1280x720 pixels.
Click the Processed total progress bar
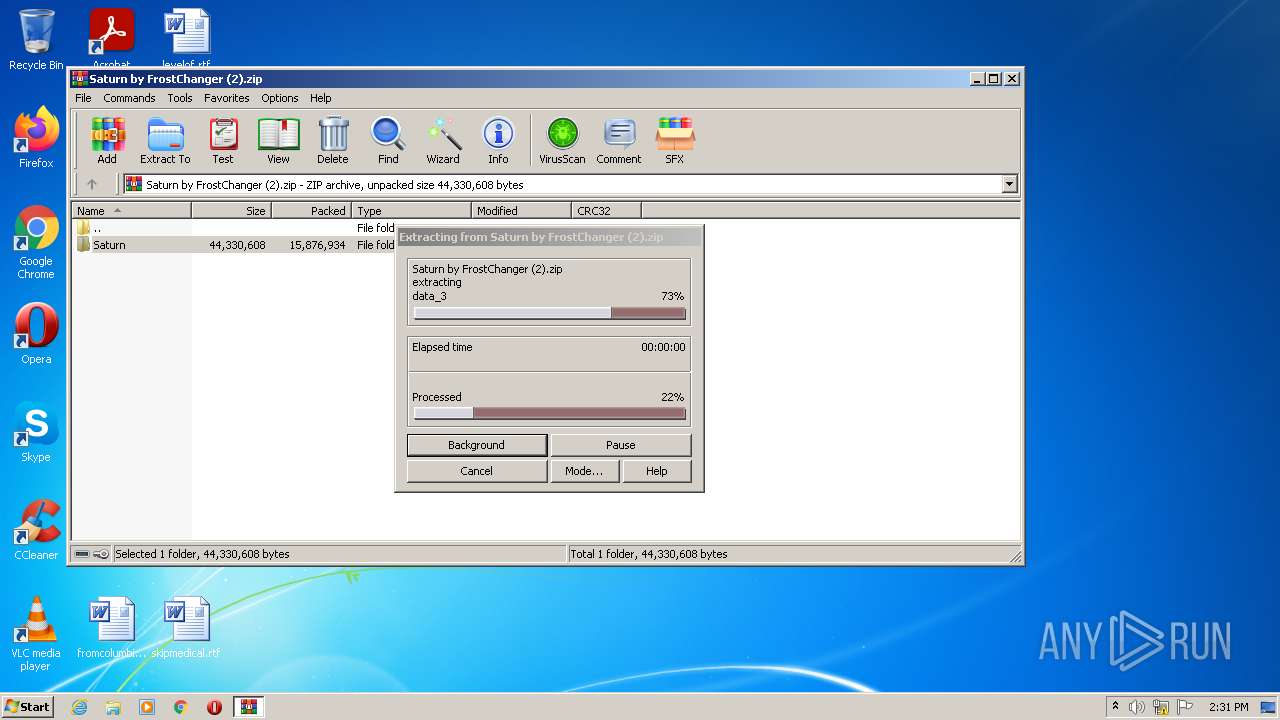[550, 413]
